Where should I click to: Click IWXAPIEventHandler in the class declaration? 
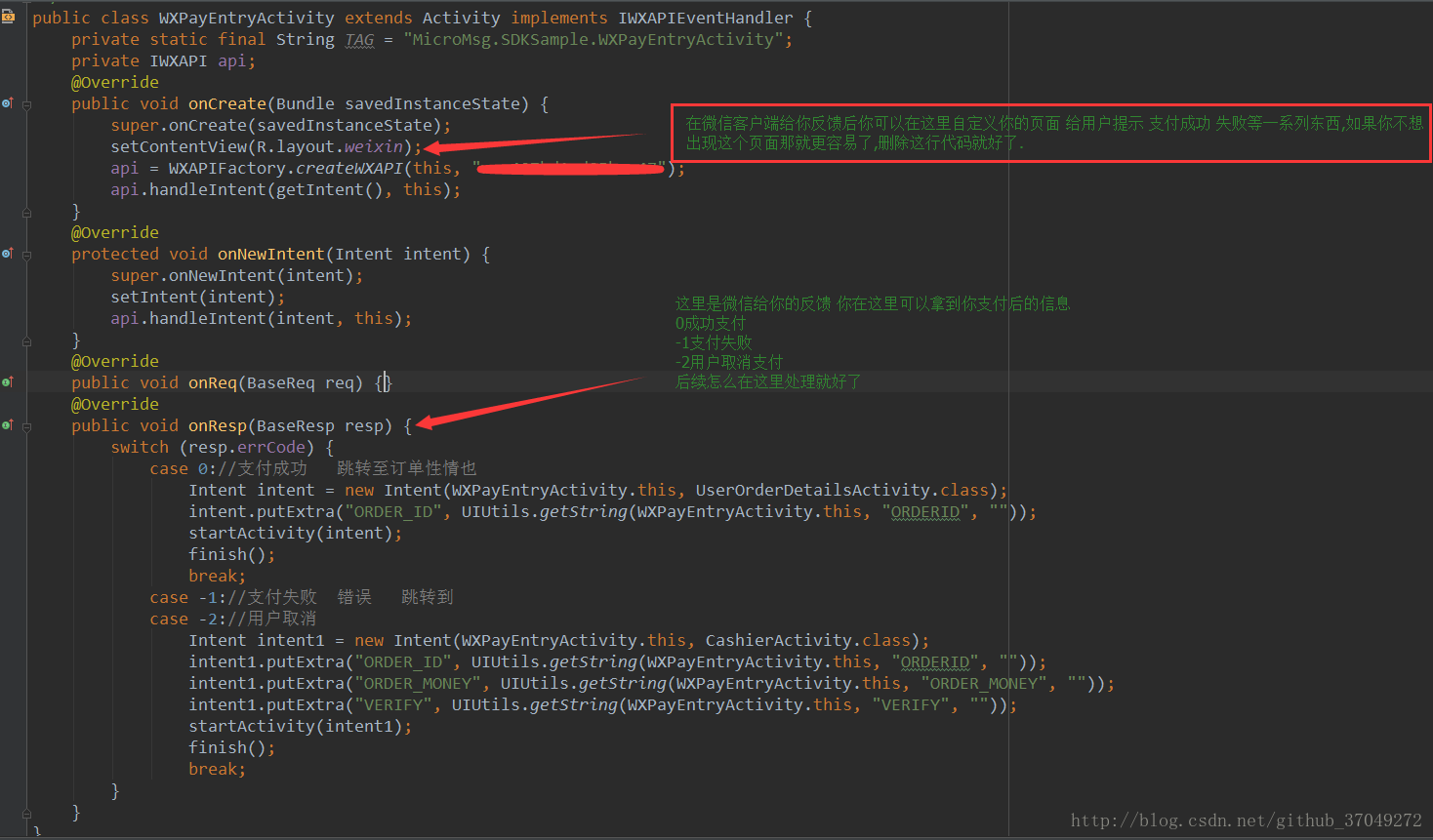coord(705,18)
